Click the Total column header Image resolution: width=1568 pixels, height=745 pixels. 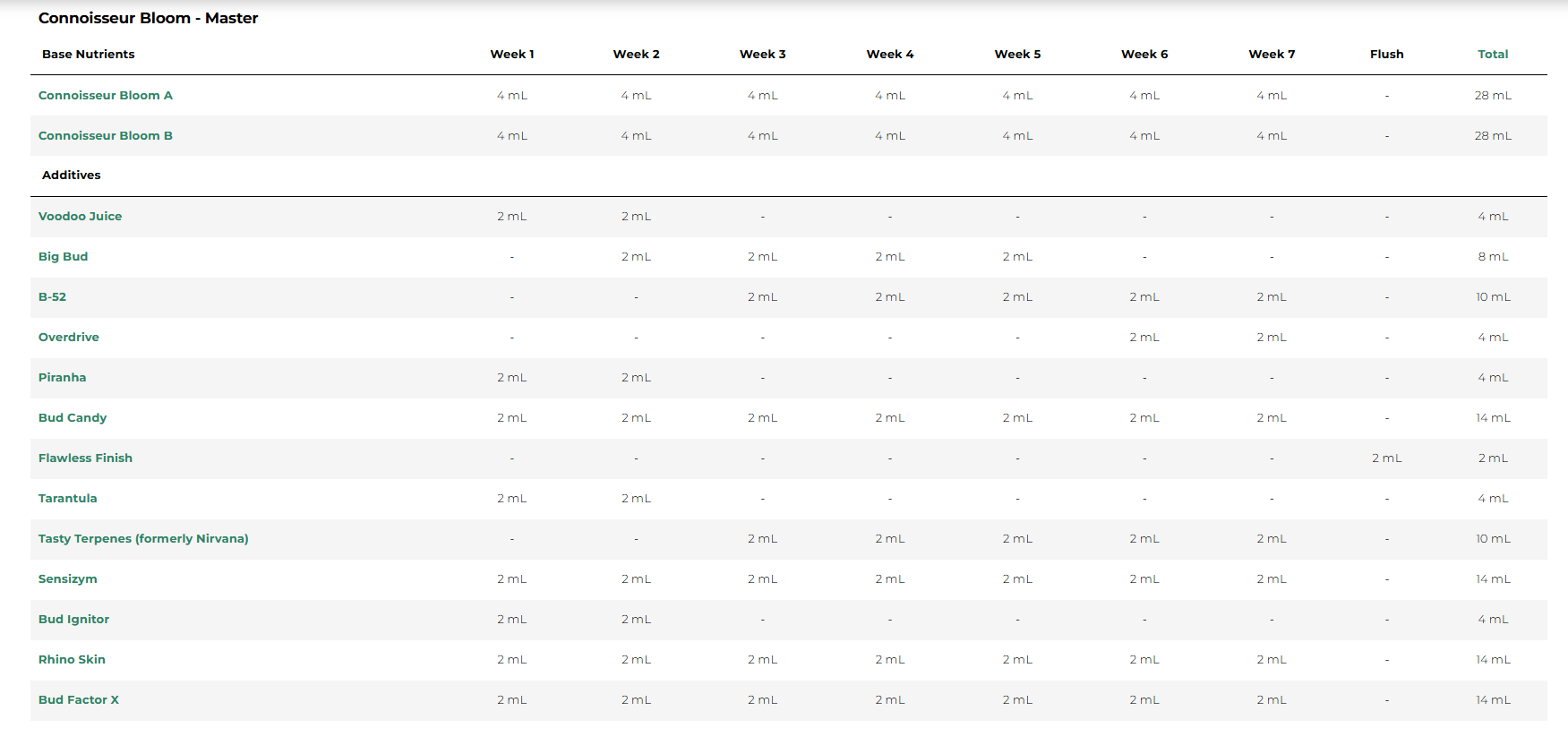[1493, 55]
